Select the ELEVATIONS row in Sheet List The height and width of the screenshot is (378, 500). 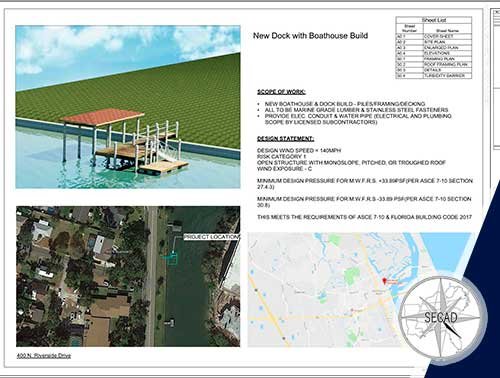pos(434,53)
